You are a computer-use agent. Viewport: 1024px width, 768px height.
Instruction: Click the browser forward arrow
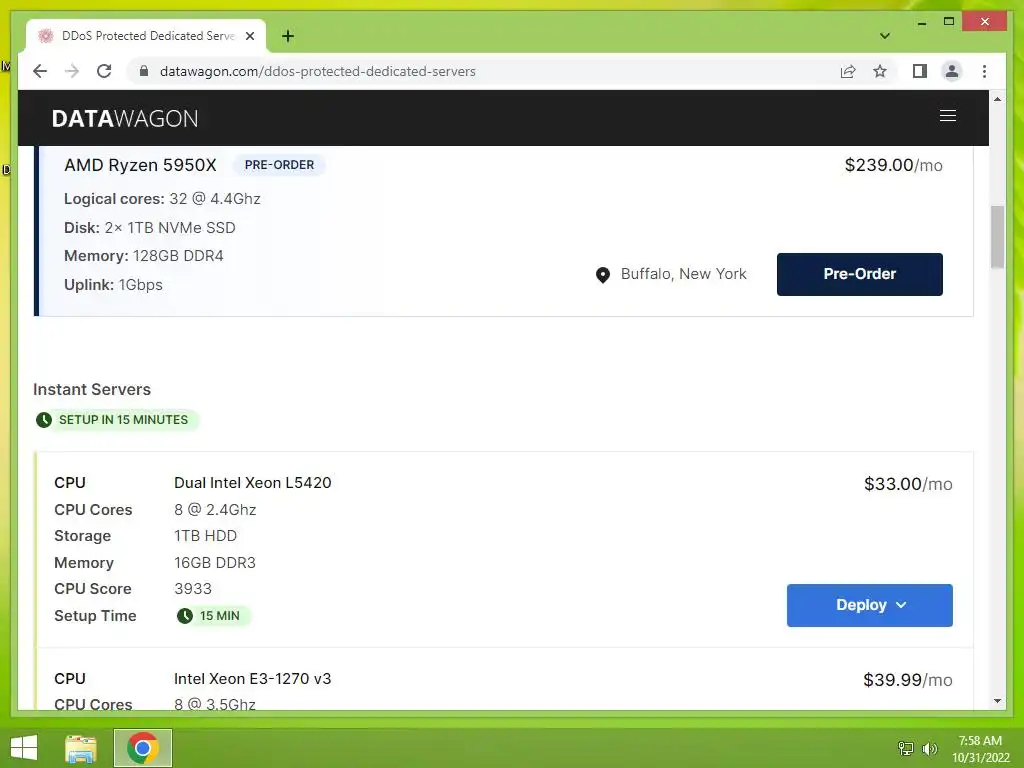(x=72, y=71)
